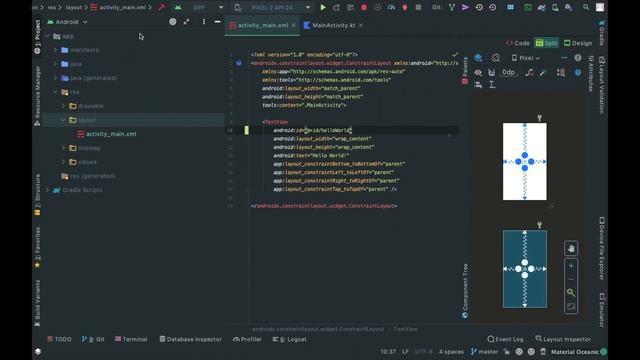The image size is (640, 360).
Task: Open the TODO tool window
Action: point(60,339)
